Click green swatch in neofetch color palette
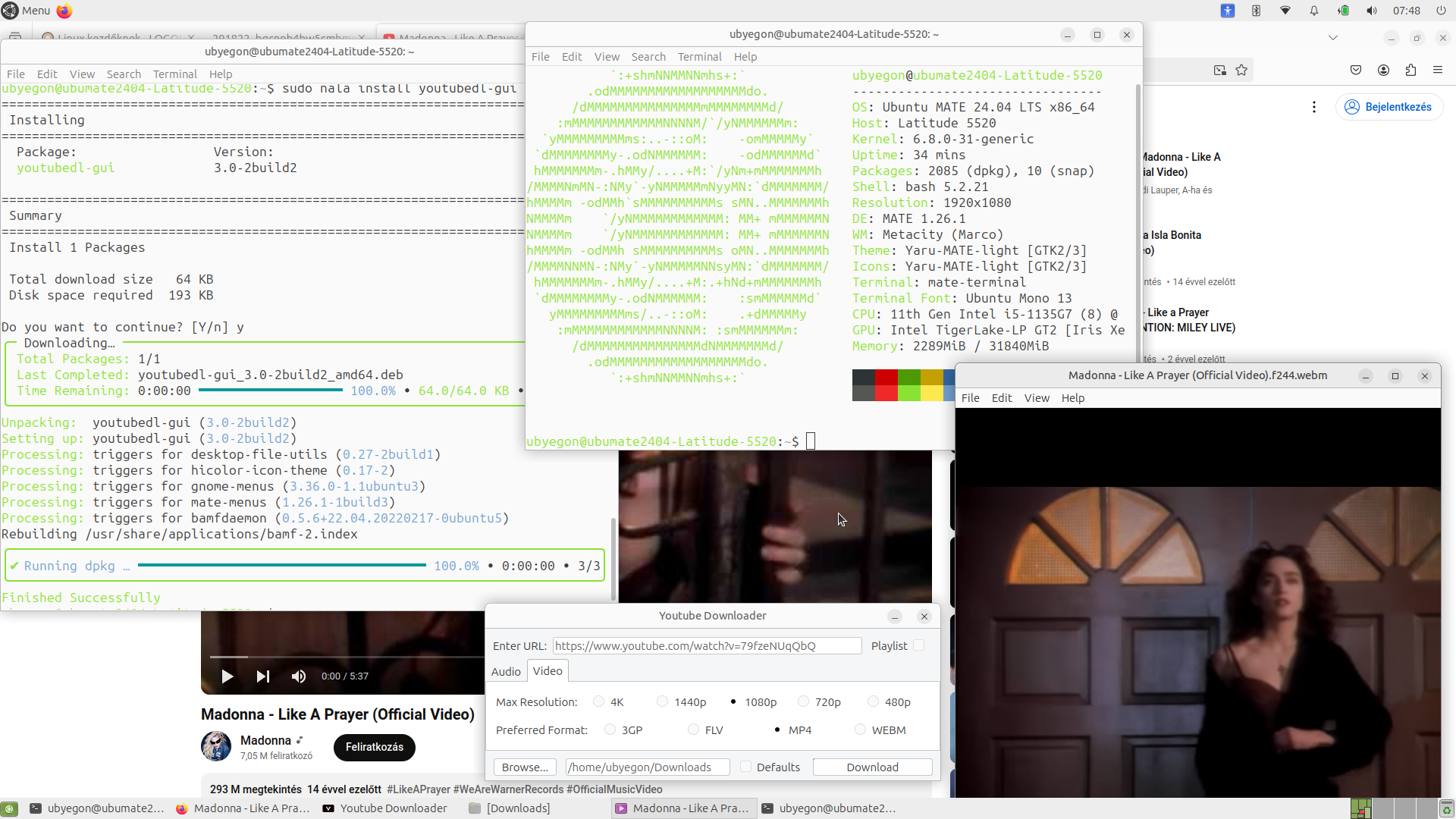Viewport: 1456px width, 819px height. [908, 378]
